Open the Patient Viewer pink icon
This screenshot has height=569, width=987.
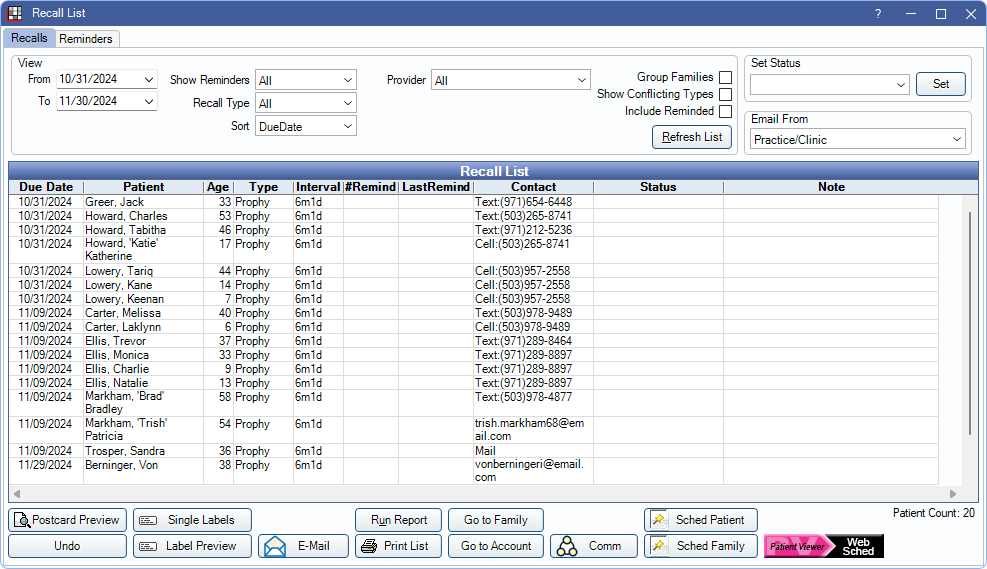click(x=797, y=546)
